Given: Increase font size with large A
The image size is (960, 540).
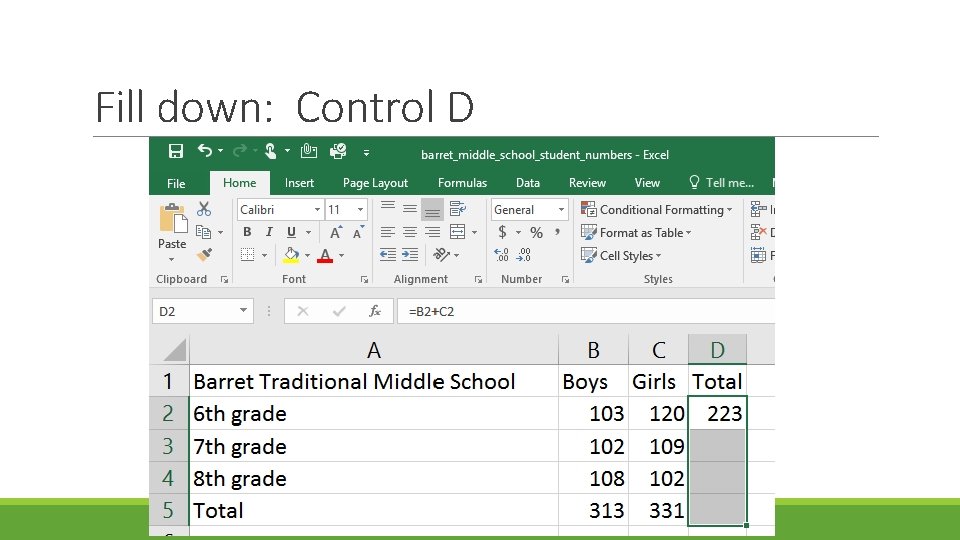Looking at the screenshot, I should click(335, 232).
